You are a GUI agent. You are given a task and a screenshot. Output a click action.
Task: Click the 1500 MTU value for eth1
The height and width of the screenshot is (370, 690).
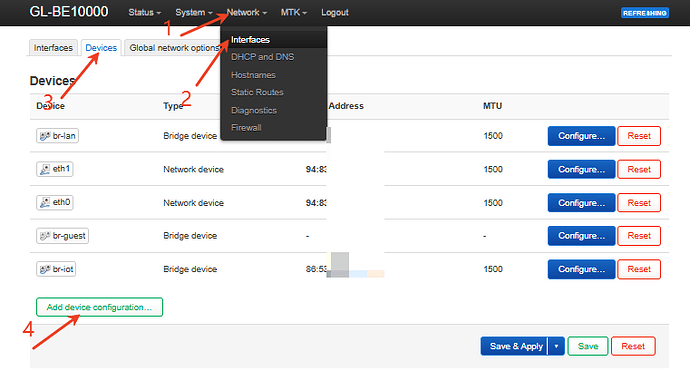(493, 169)
